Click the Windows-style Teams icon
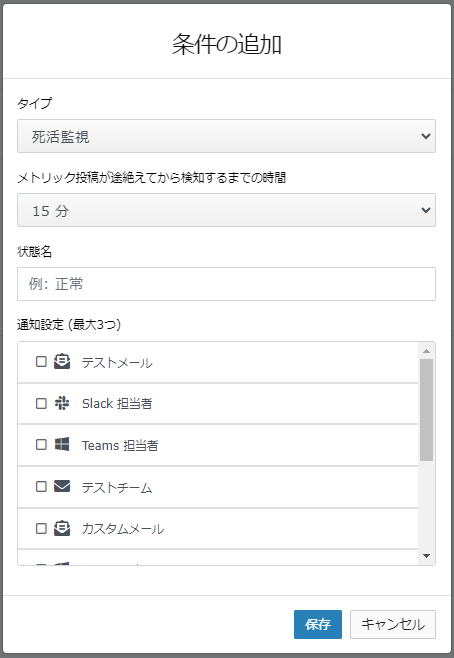The width and height of the screenshot is (454, 658). pos(62,444)
